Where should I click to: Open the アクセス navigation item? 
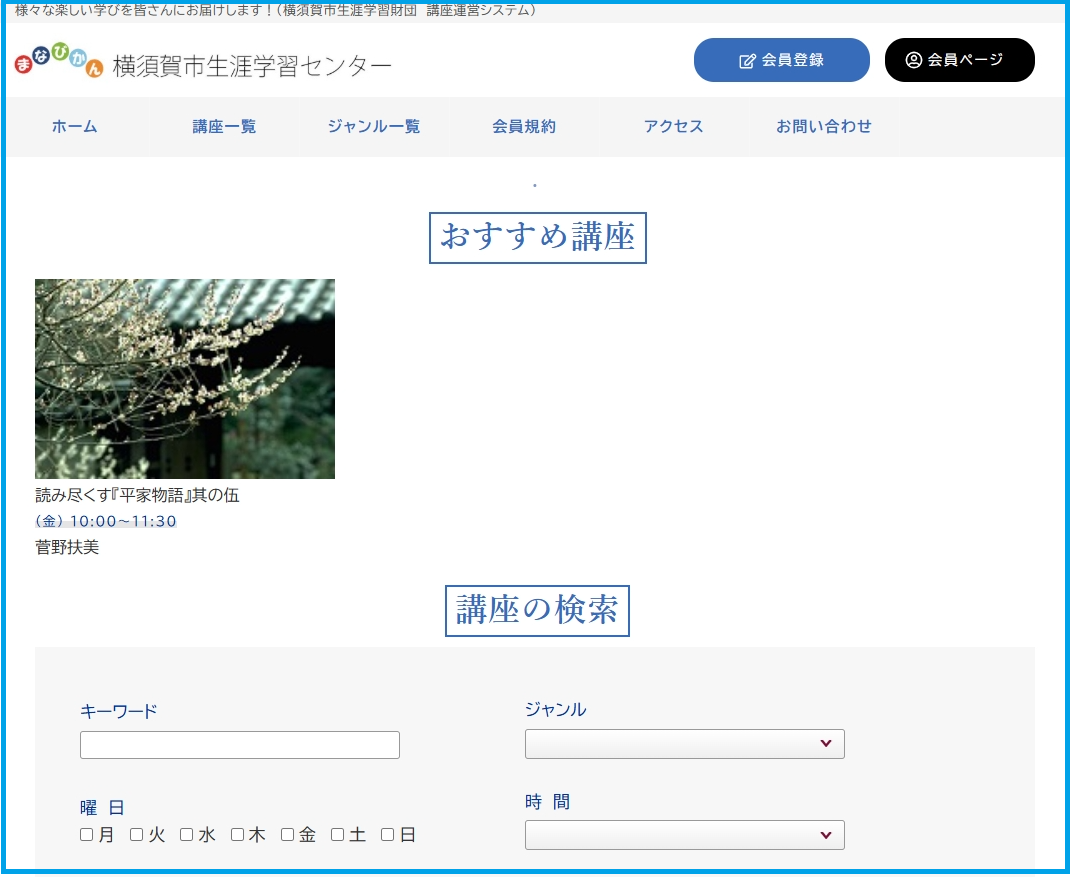(x=673, y=127)
